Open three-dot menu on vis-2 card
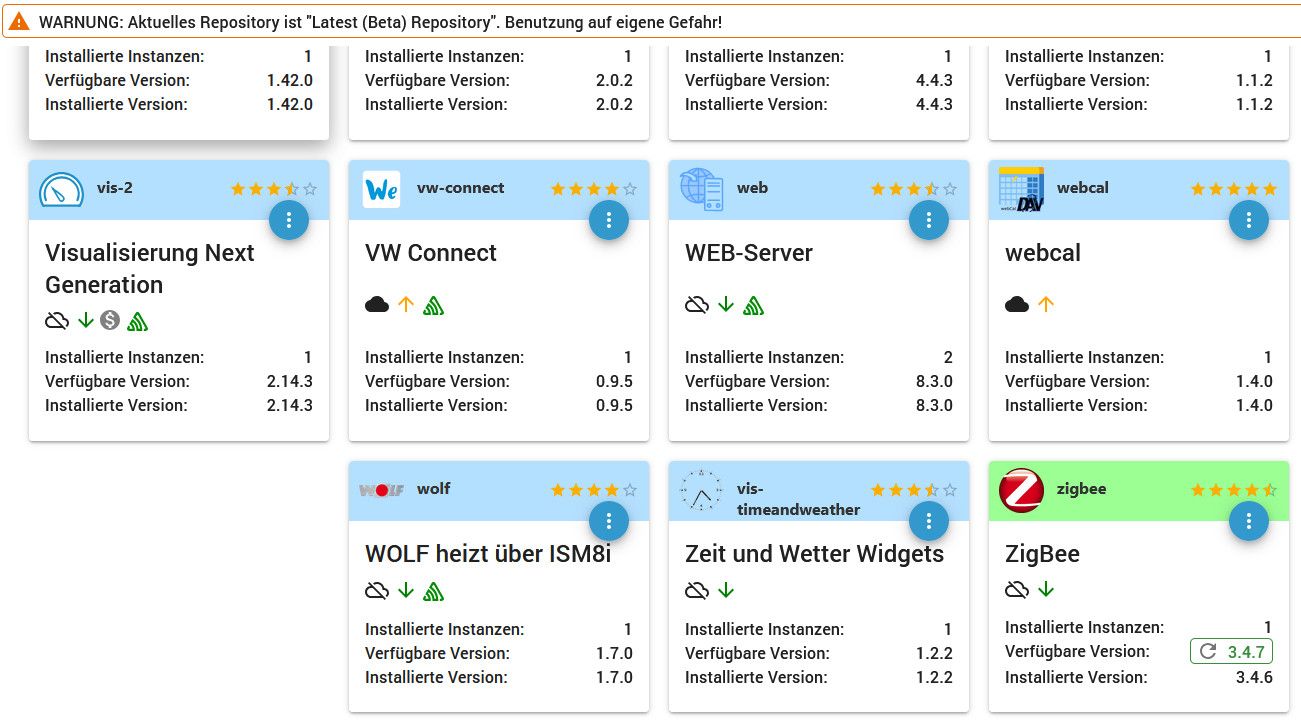Image resolution: width=1301 pixels, height=726 pixels. tap(289, 221)
